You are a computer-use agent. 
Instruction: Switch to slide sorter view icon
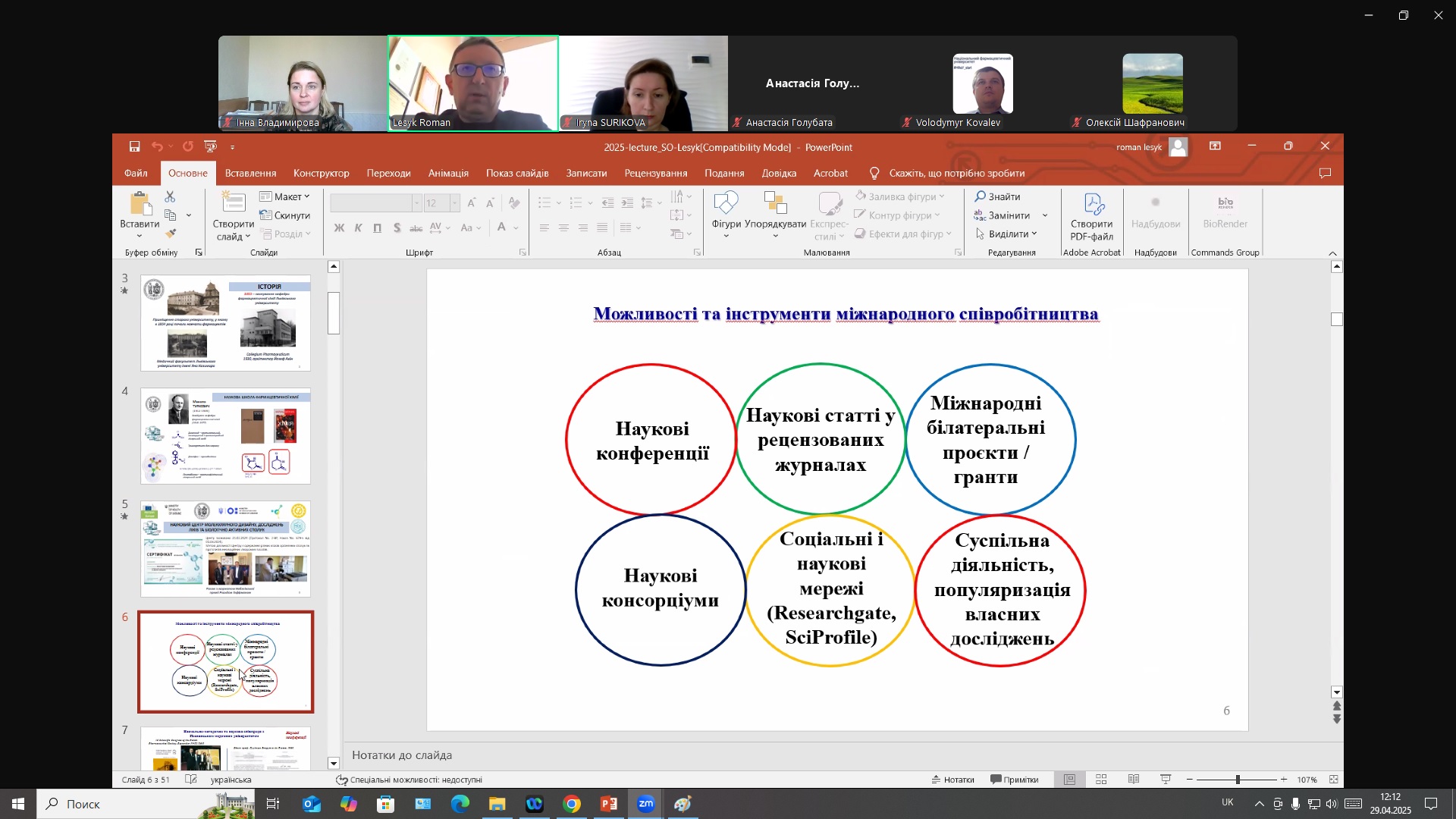tap(1101, 780)
